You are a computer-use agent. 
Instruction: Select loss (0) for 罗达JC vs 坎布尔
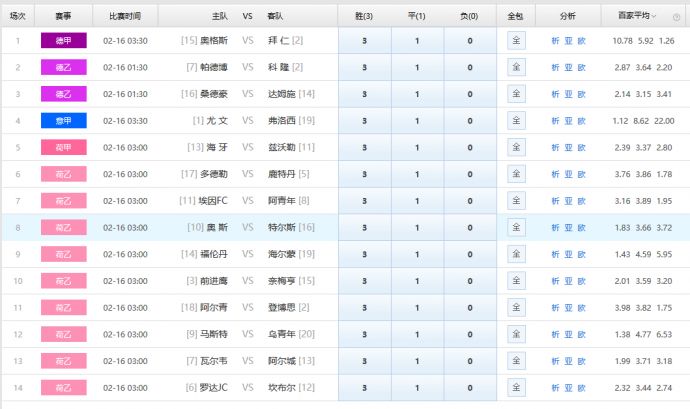tap(470, 387)
